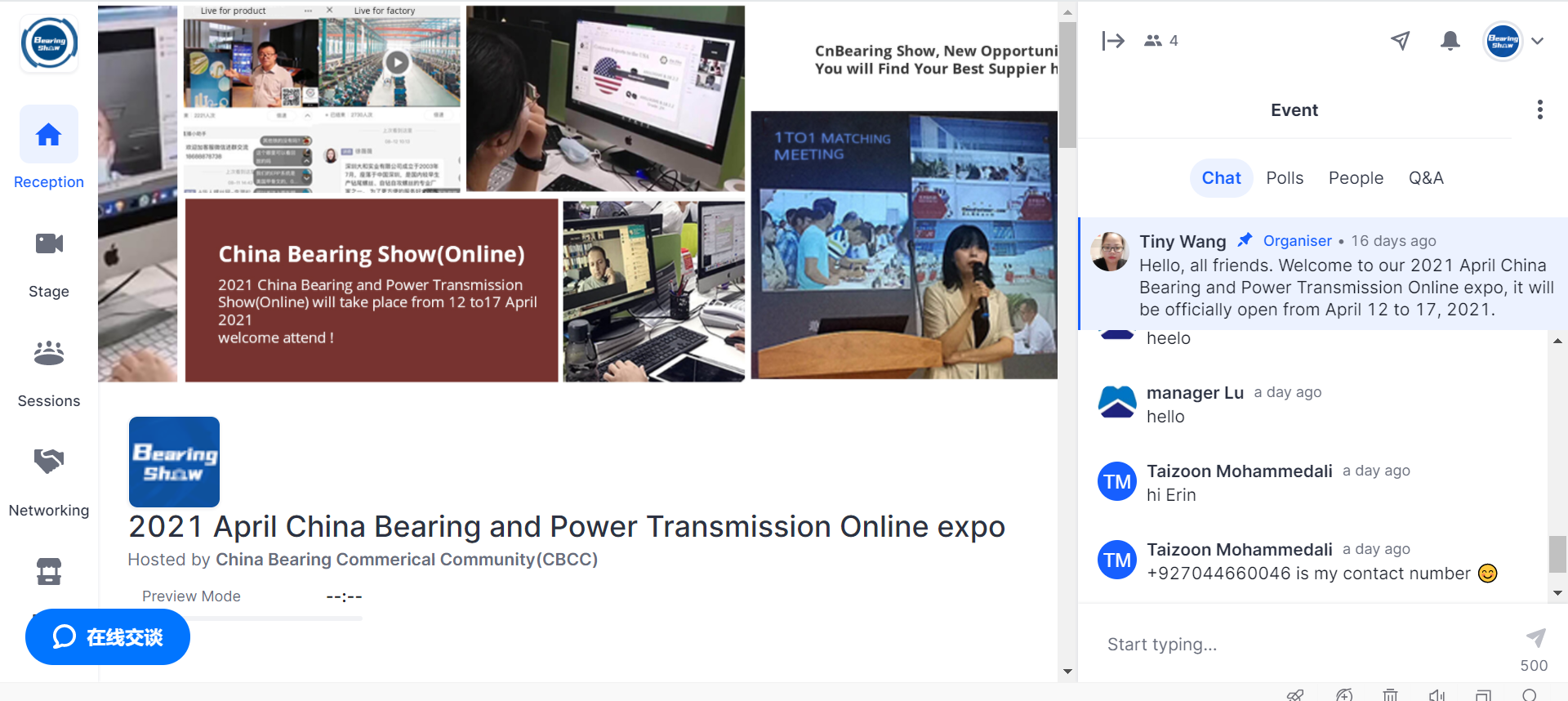
Task: Play the 'Live for factory' video
Action: click(x=397, y=63)
